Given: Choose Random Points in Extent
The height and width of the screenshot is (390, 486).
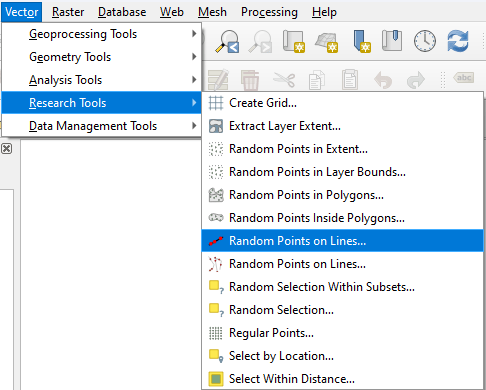Looking at the screenshot, I should [342, 149].
